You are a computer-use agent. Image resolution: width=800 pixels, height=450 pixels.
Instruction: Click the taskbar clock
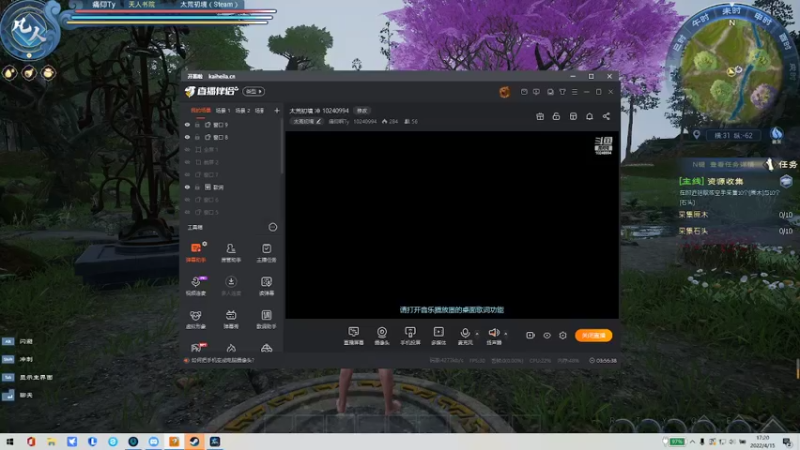pyautogui.click(x=762, y=441)
